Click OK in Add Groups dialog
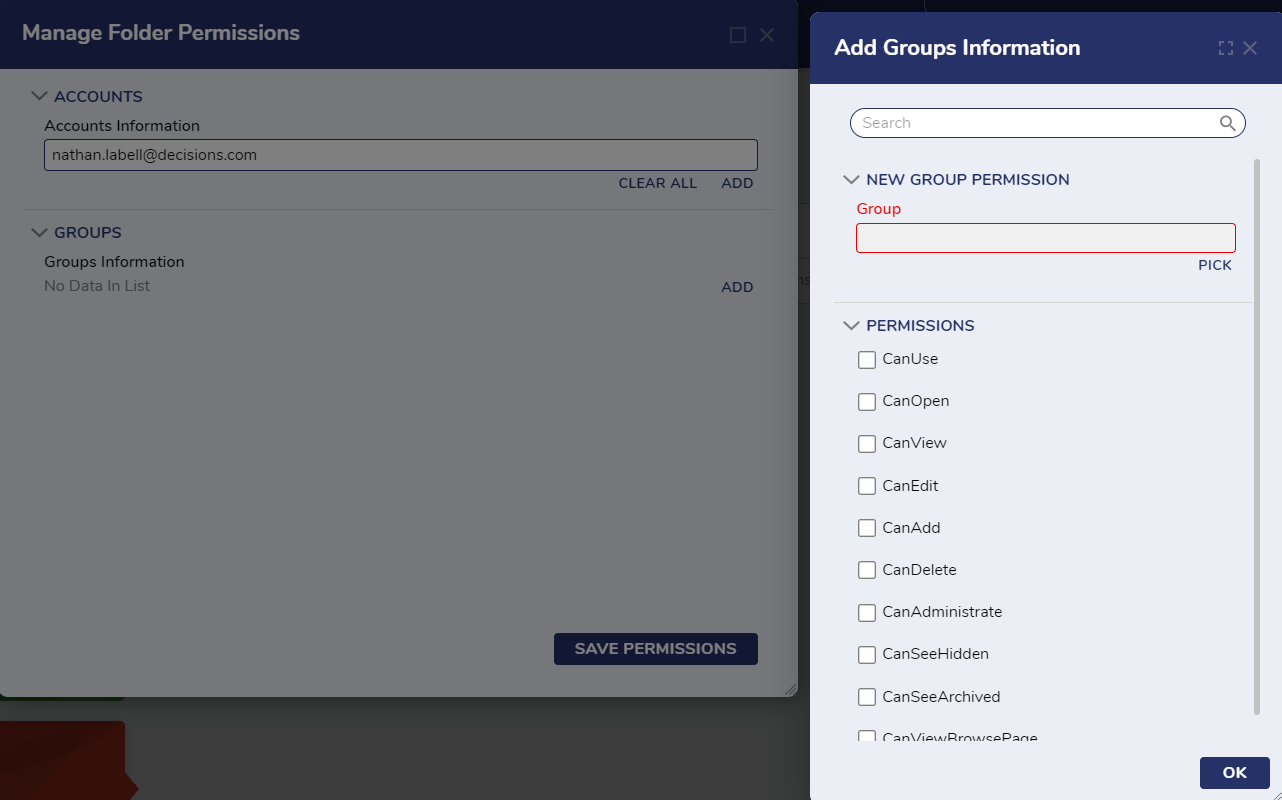1282x800 pixels. 1235,773
